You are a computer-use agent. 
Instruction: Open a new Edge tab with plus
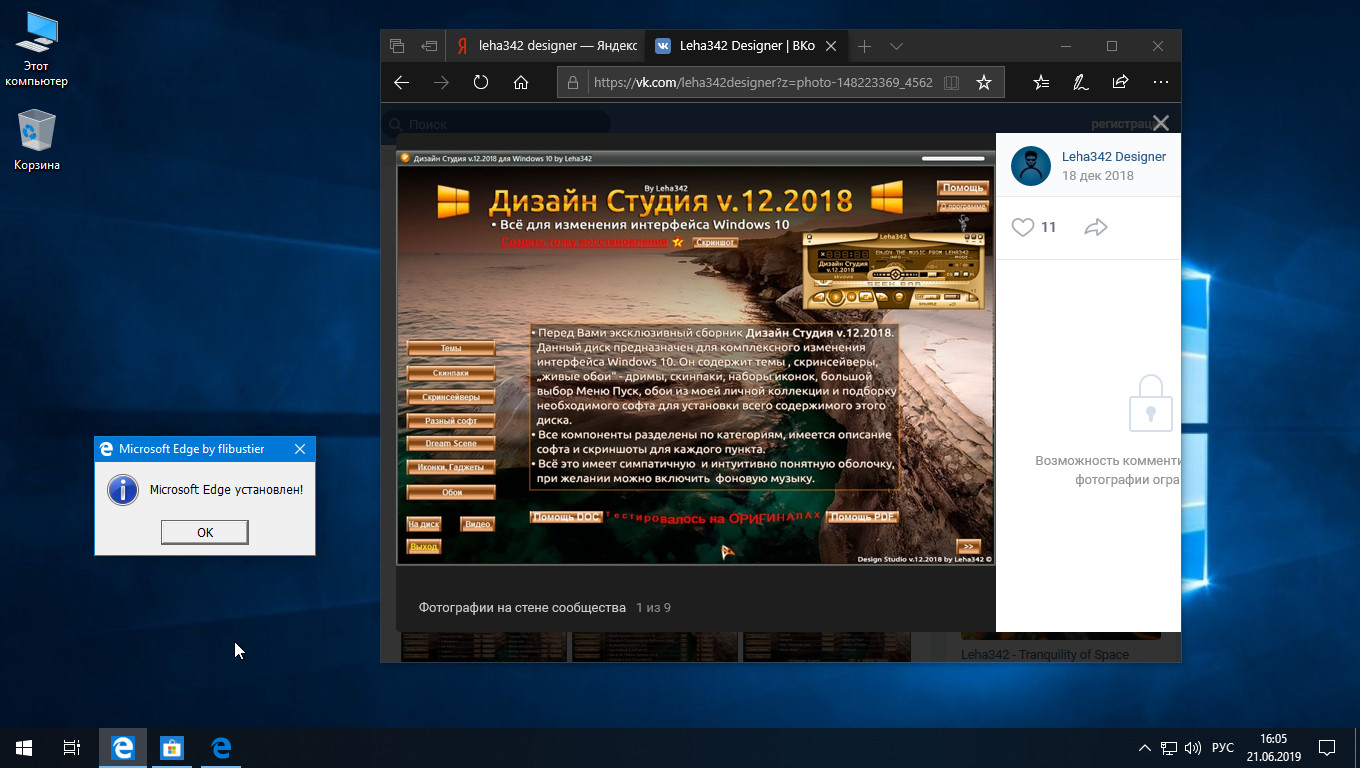[865, 46]
